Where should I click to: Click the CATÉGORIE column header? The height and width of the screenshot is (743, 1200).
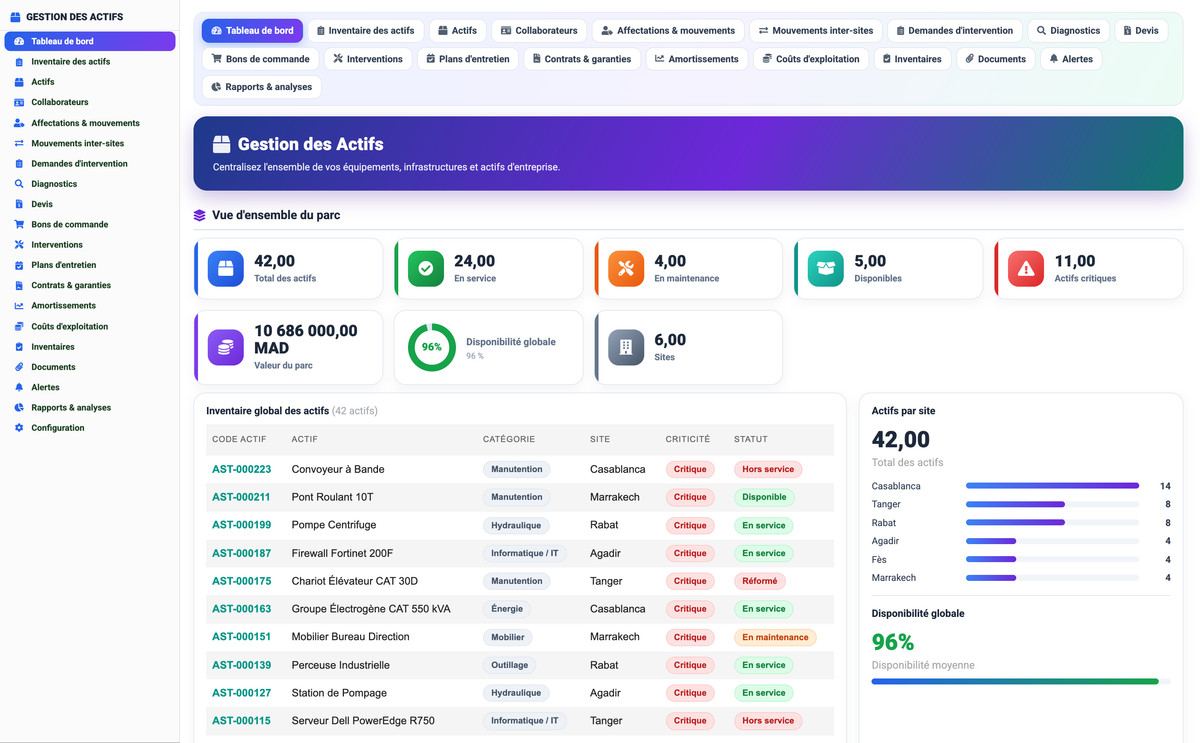pos(509,439)
